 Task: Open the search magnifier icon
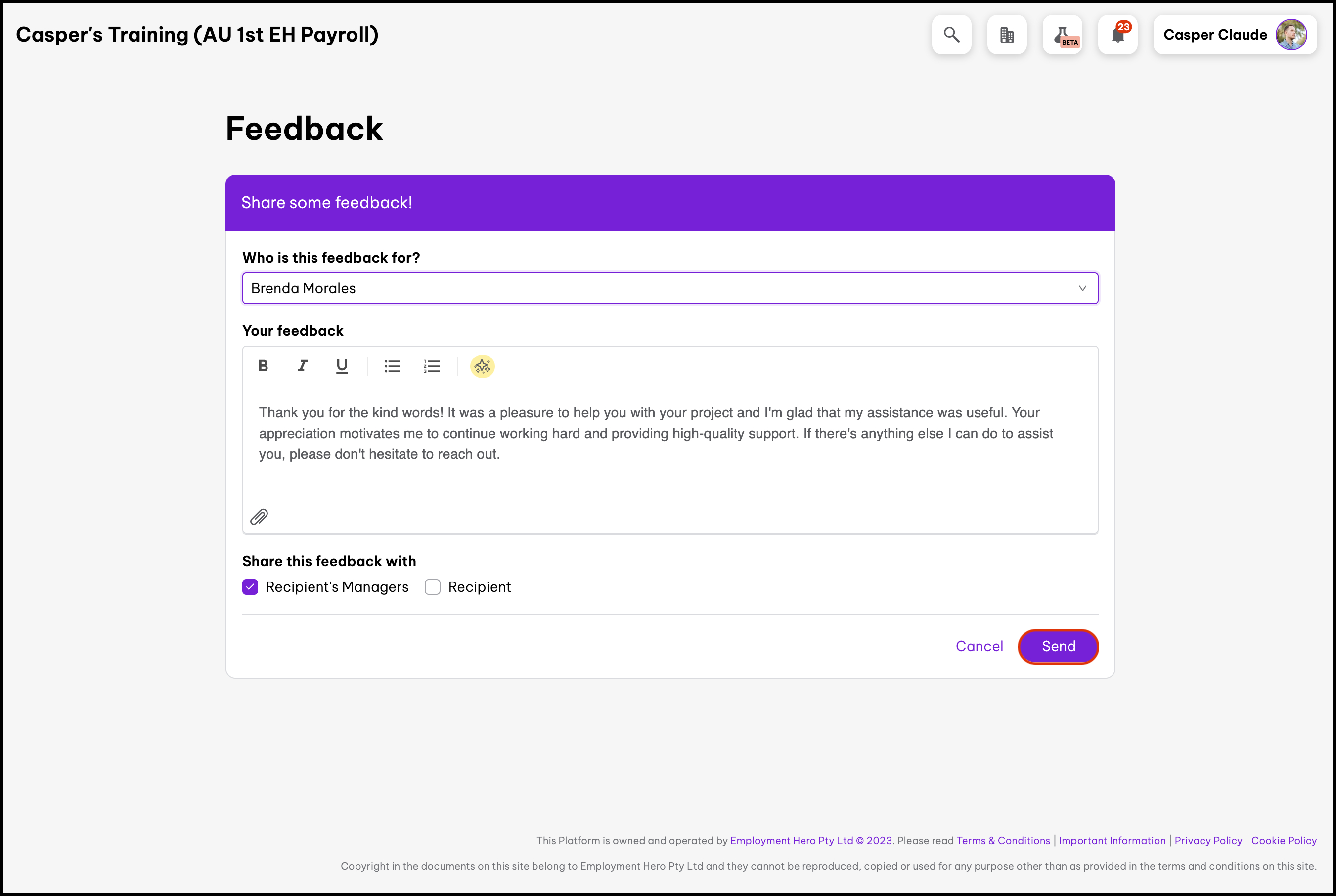click(951, 35)
